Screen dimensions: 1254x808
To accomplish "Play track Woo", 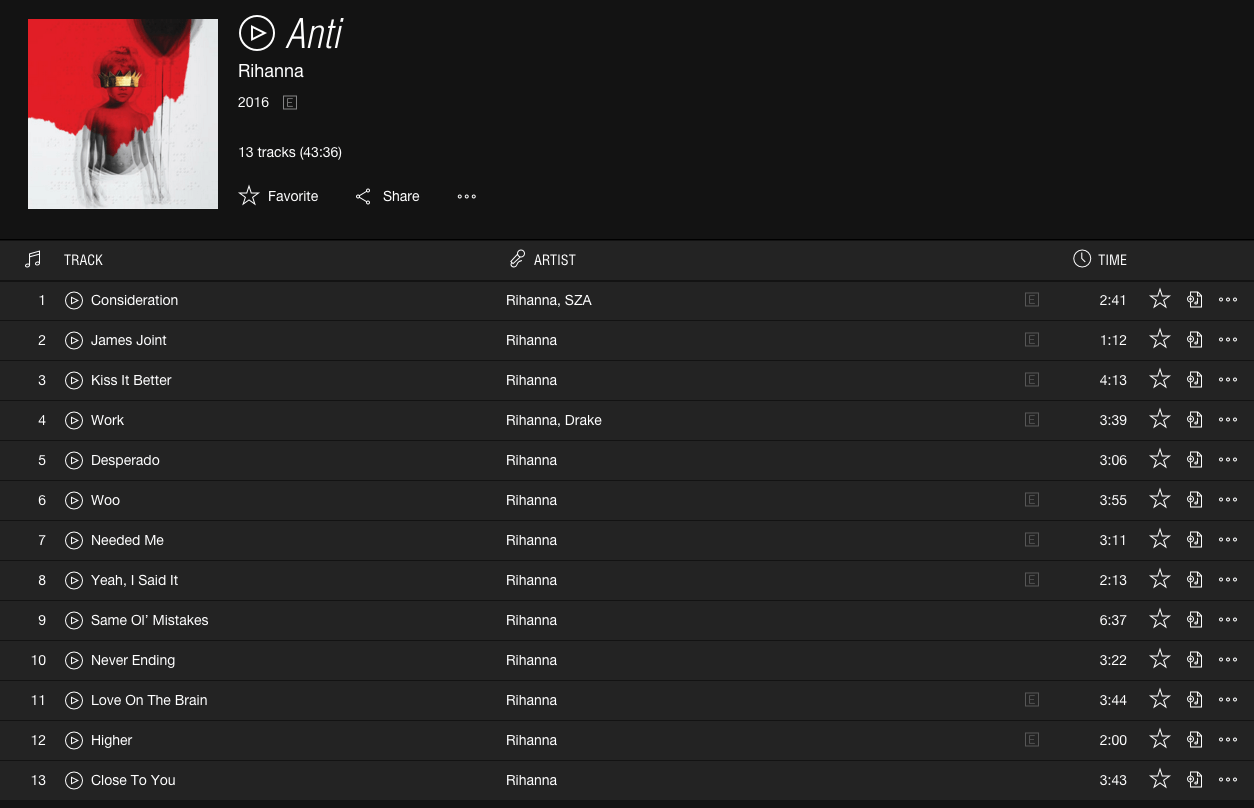I will click(x=73, y=500).
